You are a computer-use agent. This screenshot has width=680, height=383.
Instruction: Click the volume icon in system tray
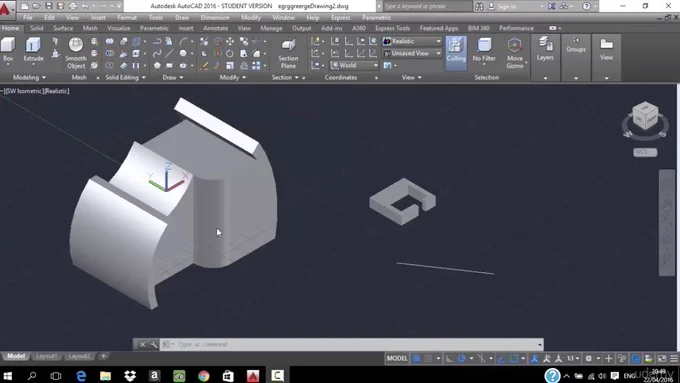coord(602,376)
